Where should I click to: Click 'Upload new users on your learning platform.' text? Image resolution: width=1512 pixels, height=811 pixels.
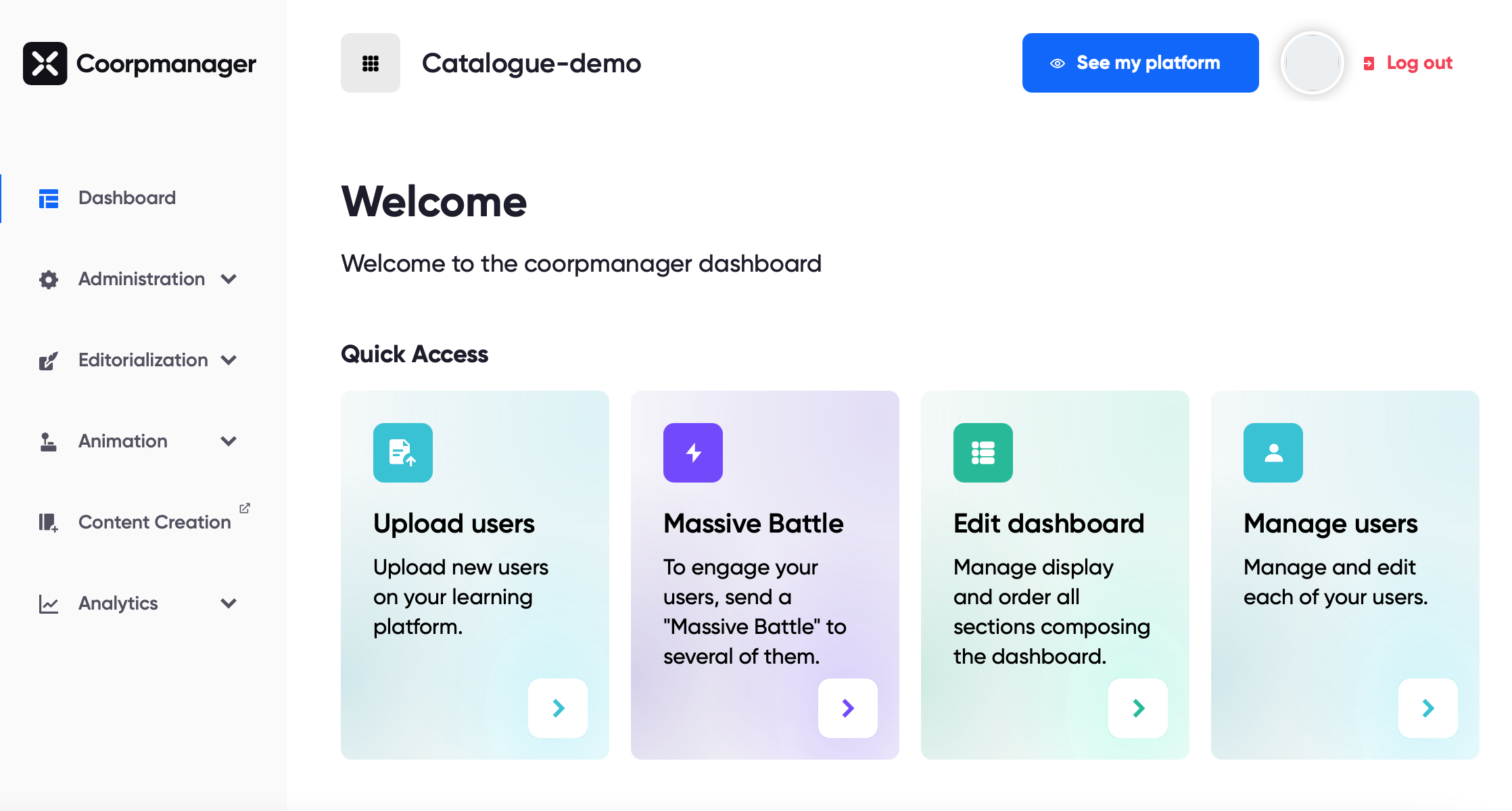coord(461,597)
